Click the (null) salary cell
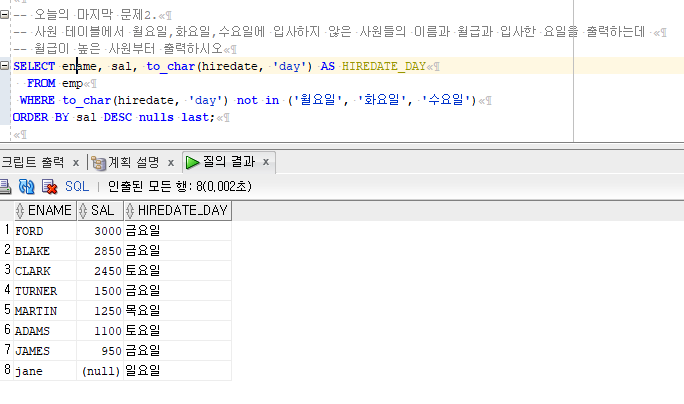Viewport: 684px width, 404px height. pos(100,371)
